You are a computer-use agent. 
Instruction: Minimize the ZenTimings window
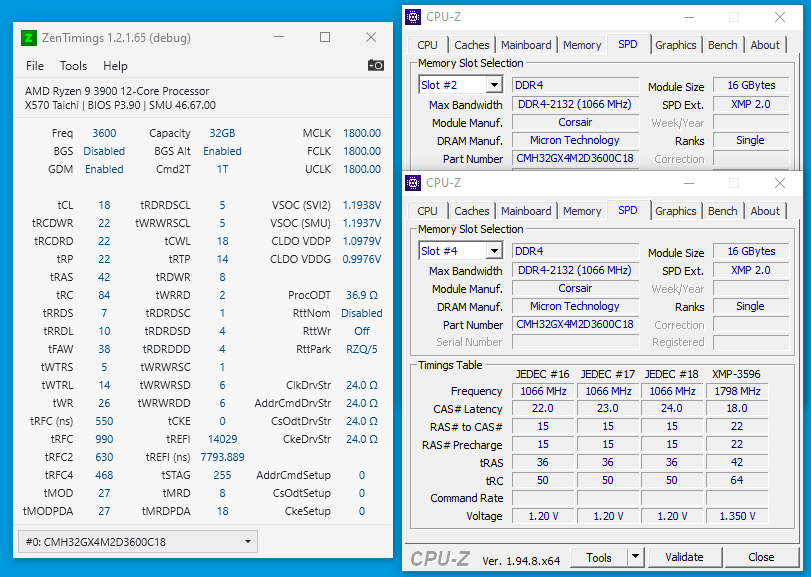click(279, 38)
